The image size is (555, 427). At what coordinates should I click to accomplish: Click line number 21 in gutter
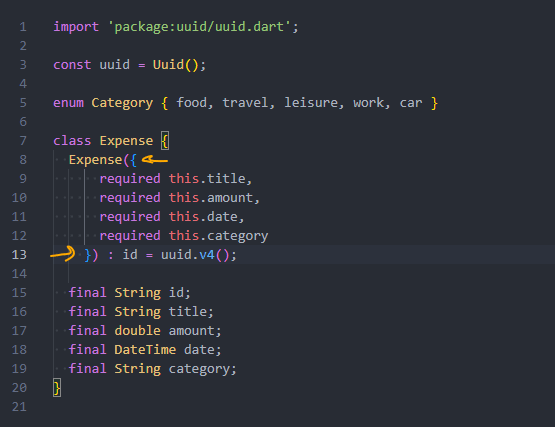coord(19,407)
